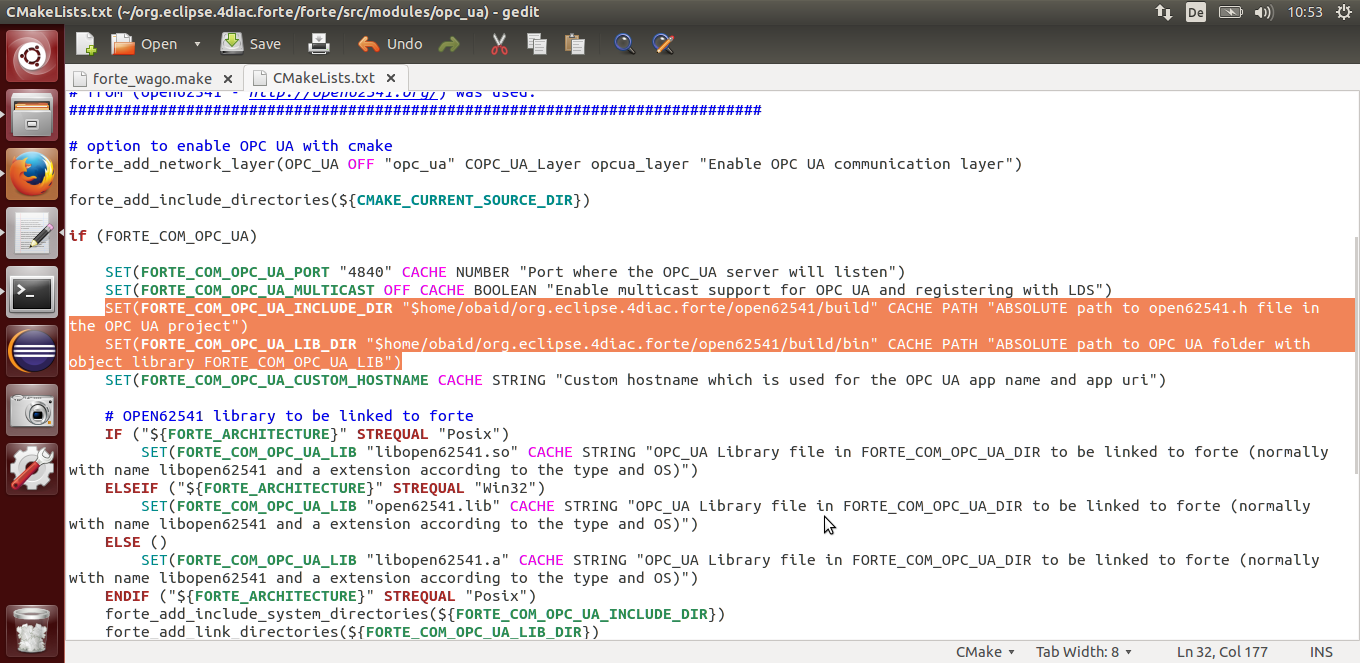Paste clipboard contents
The height and width of the screenshot is (663, 1360).
point(574,44)
